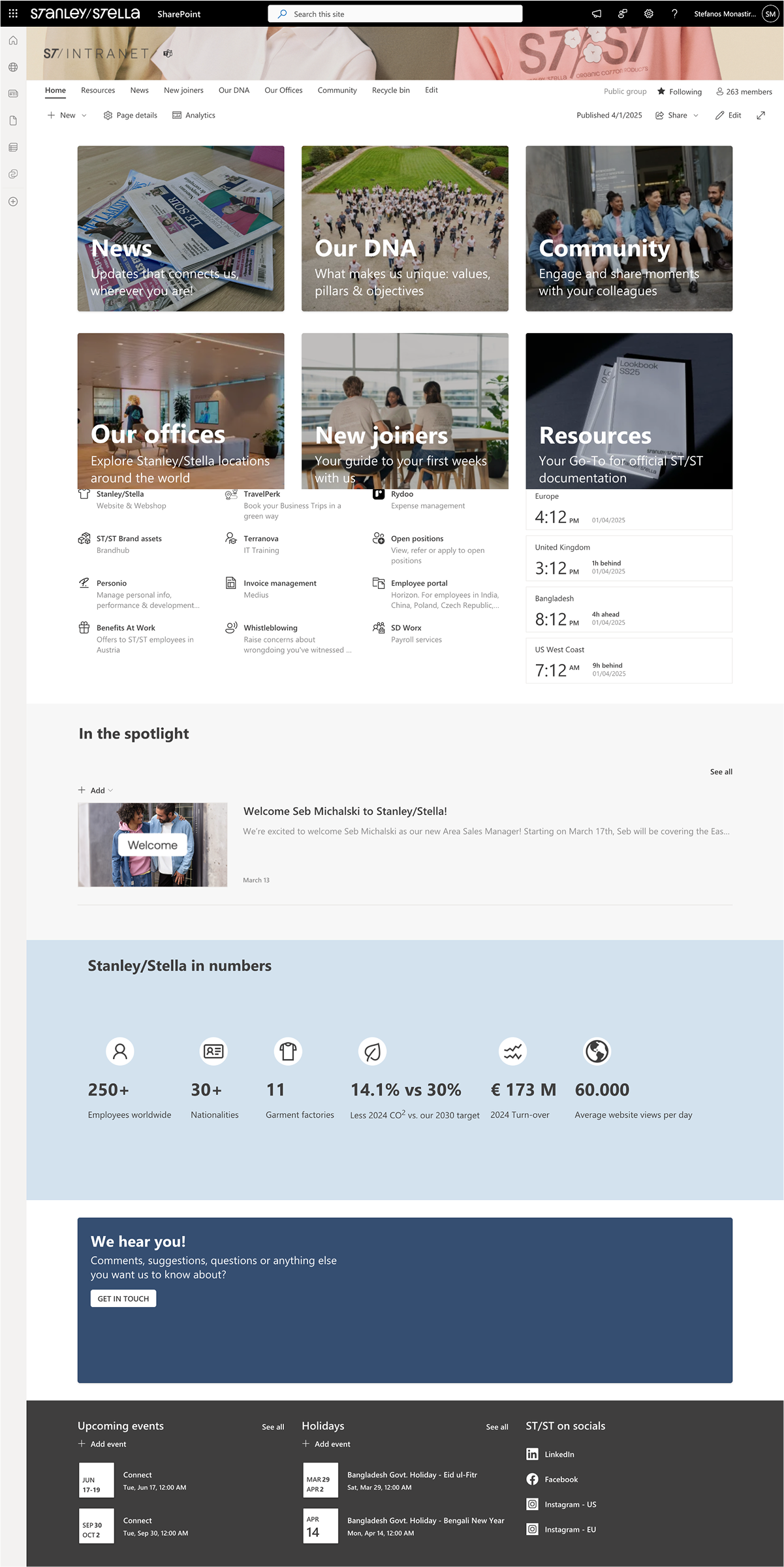This screenshot has height=1567, width=784.
Task: Open the news icon in left sidebar
Action: 13,94
